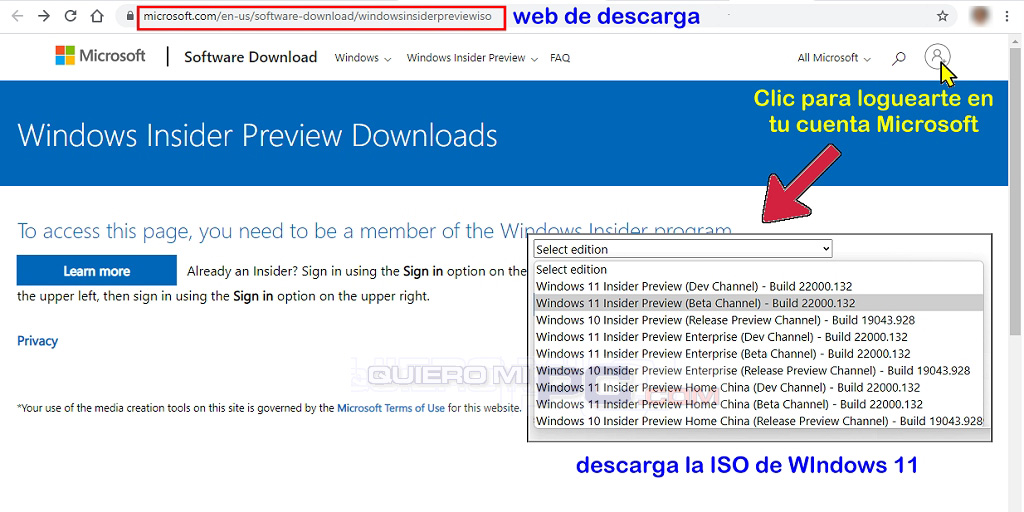This screenshot has height=512, width=1024.
Task: Reload the page with refresh icon
Action: pos(70,16)
